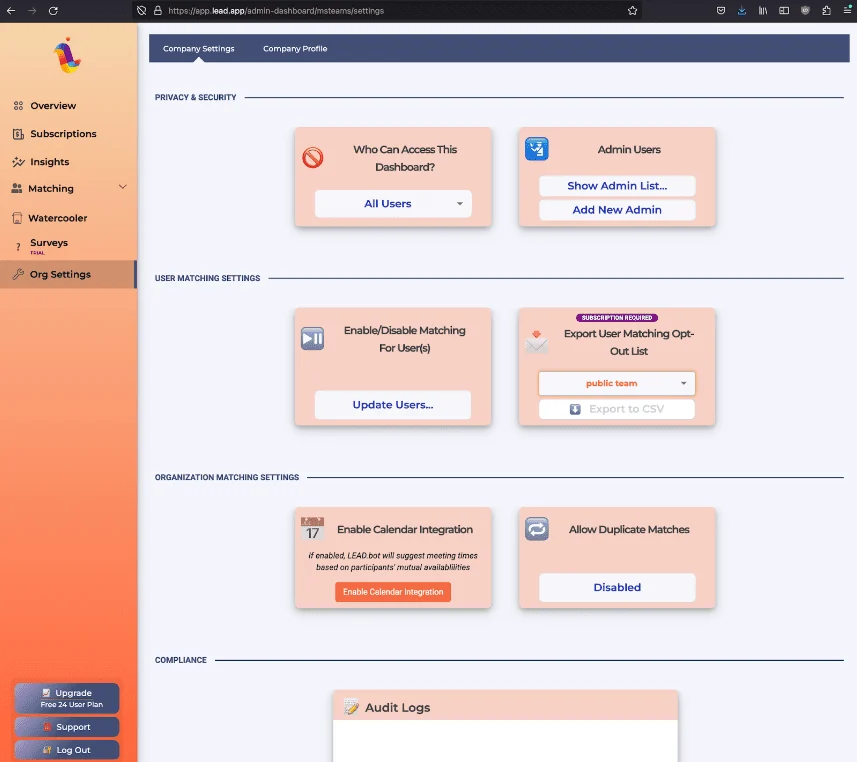The height and width of the screenshot is (762, 857).
Task: Go forward with browser forward arrow
Action: click(x=32, y=10)
